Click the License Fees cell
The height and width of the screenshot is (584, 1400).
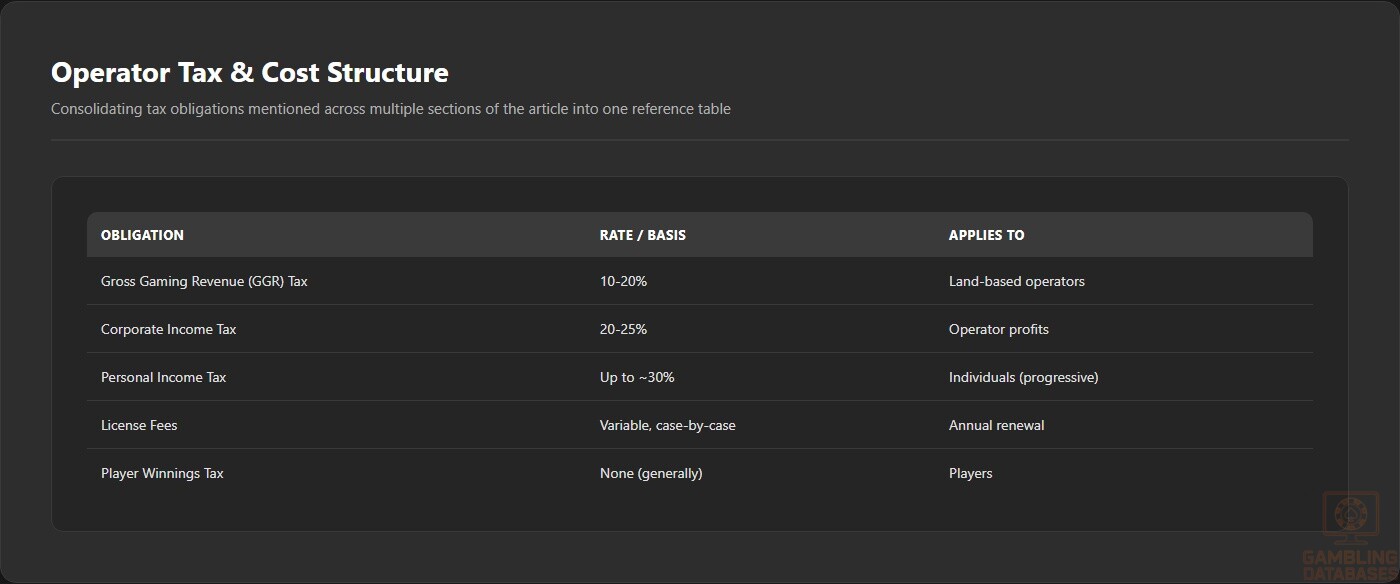(139, 425)
